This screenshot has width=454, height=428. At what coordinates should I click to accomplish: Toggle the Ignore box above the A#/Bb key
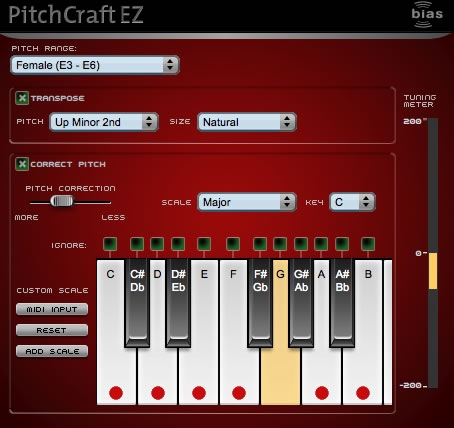[x=342, y=244]
